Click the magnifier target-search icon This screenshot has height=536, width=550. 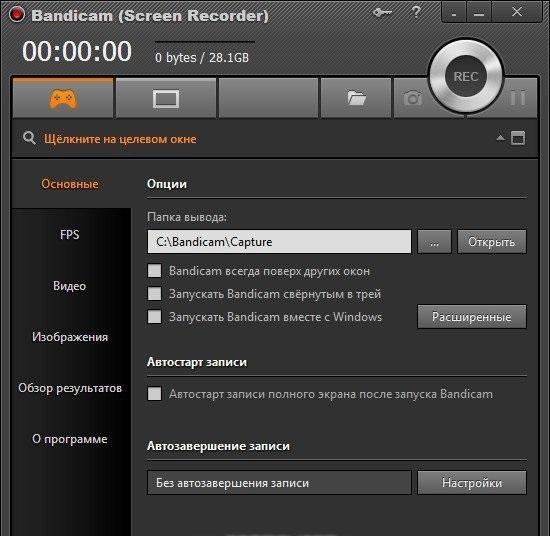pos(29,138)
